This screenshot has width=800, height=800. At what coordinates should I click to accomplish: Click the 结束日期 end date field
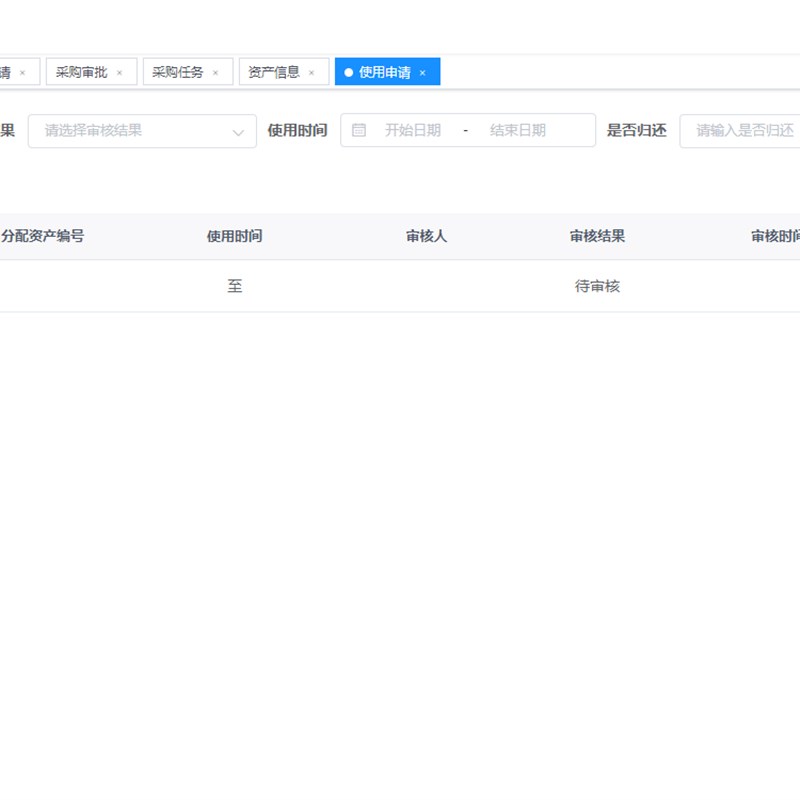(518, 130)
